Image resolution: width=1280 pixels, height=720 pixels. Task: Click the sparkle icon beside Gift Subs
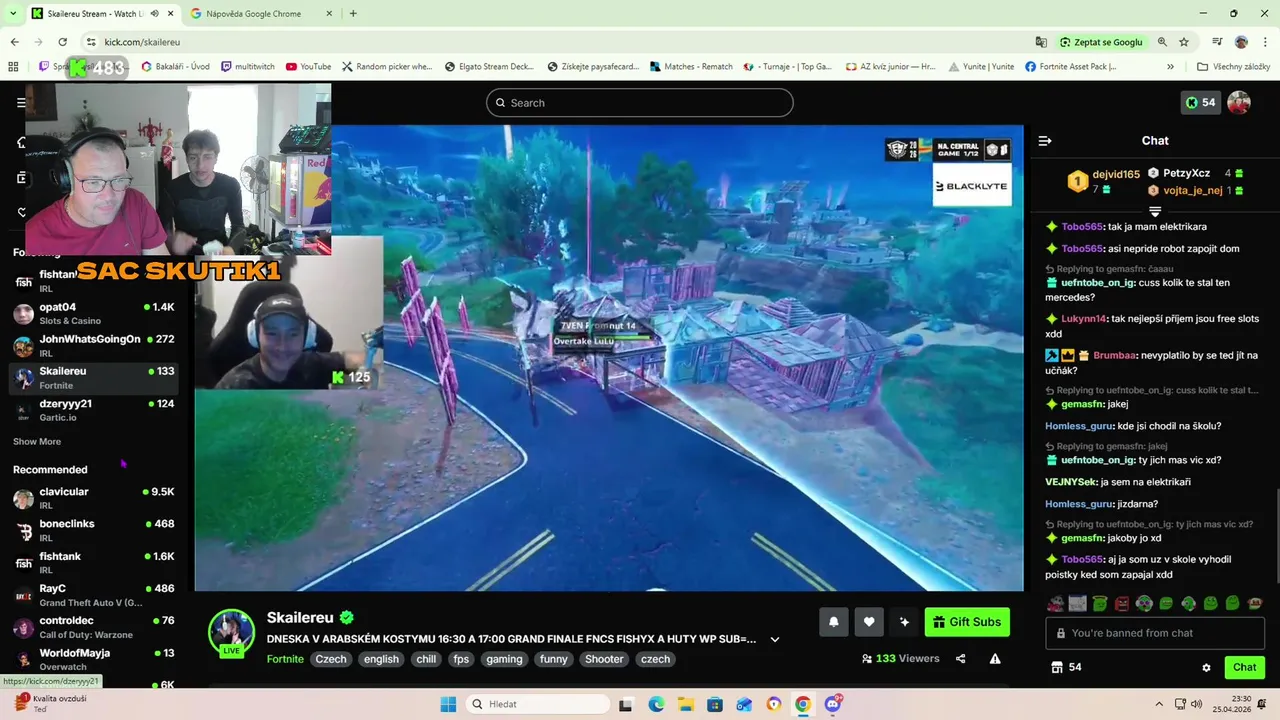(x=904, y=622)
